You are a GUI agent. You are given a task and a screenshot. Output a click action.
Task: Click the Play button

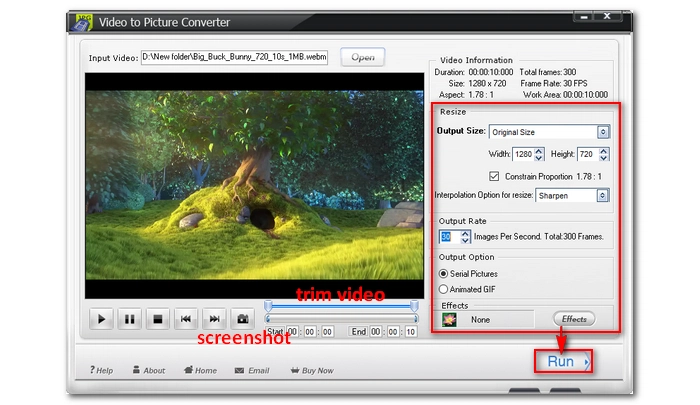(101, 319)
